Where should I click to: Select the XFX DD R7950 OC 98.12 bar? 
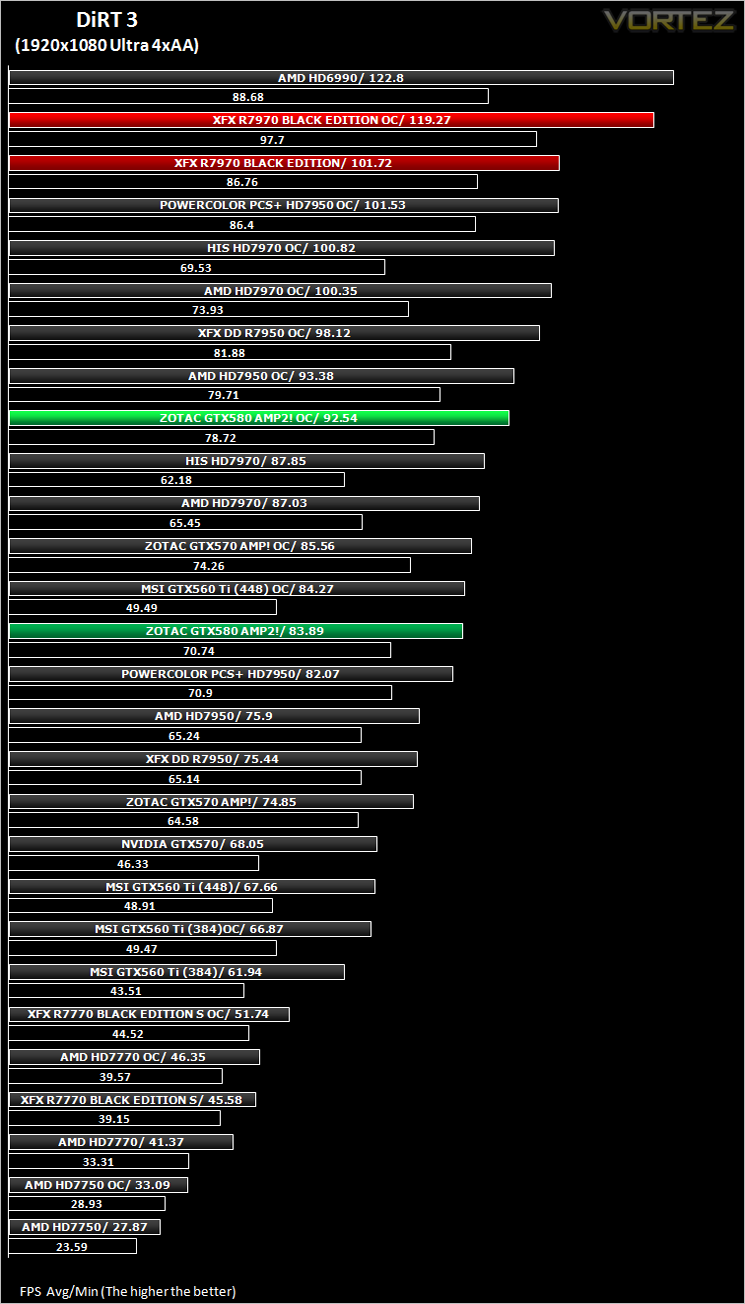(x=275, y=333)
